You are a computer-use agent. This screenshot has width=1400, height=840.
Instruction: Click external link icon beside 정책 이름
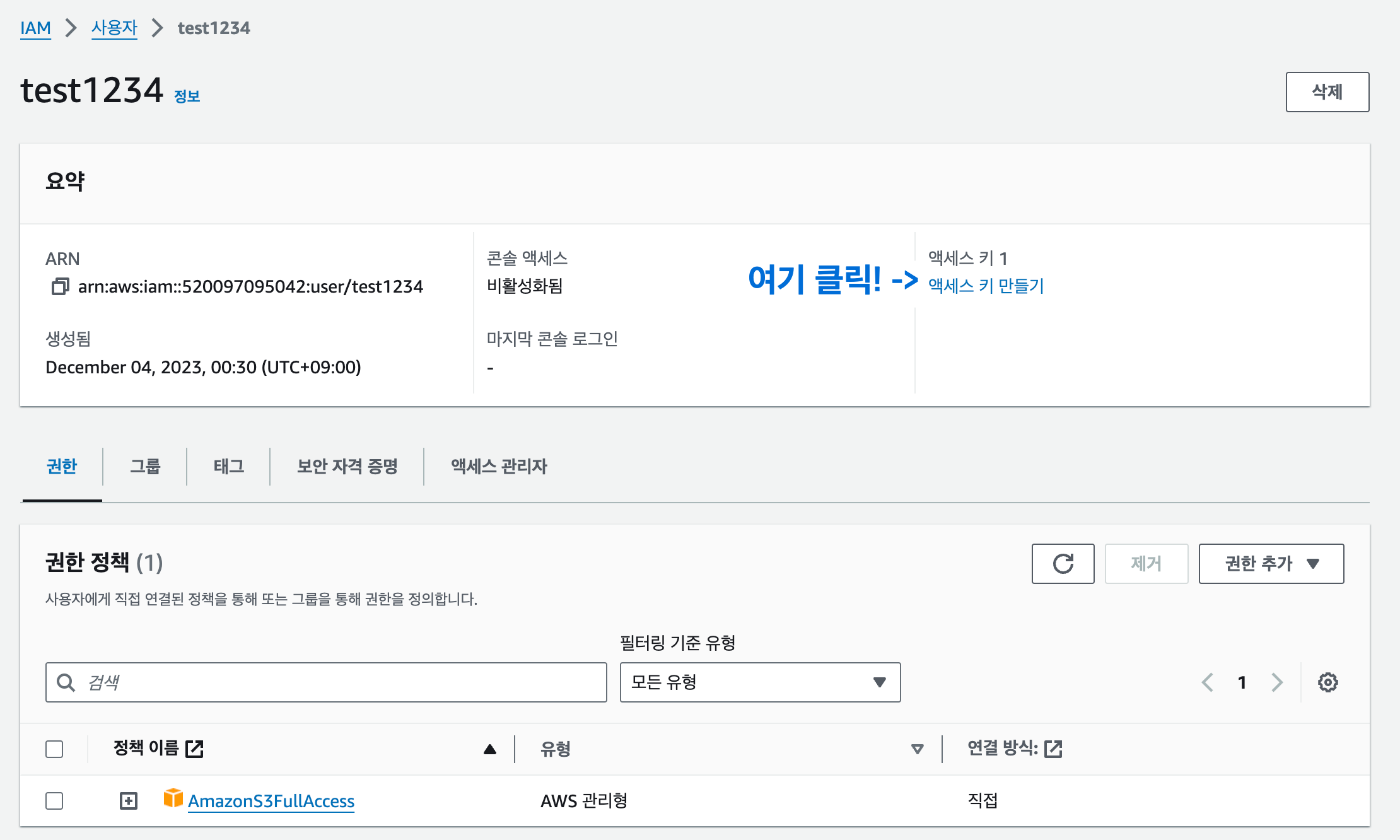click(x=194, y=749)
